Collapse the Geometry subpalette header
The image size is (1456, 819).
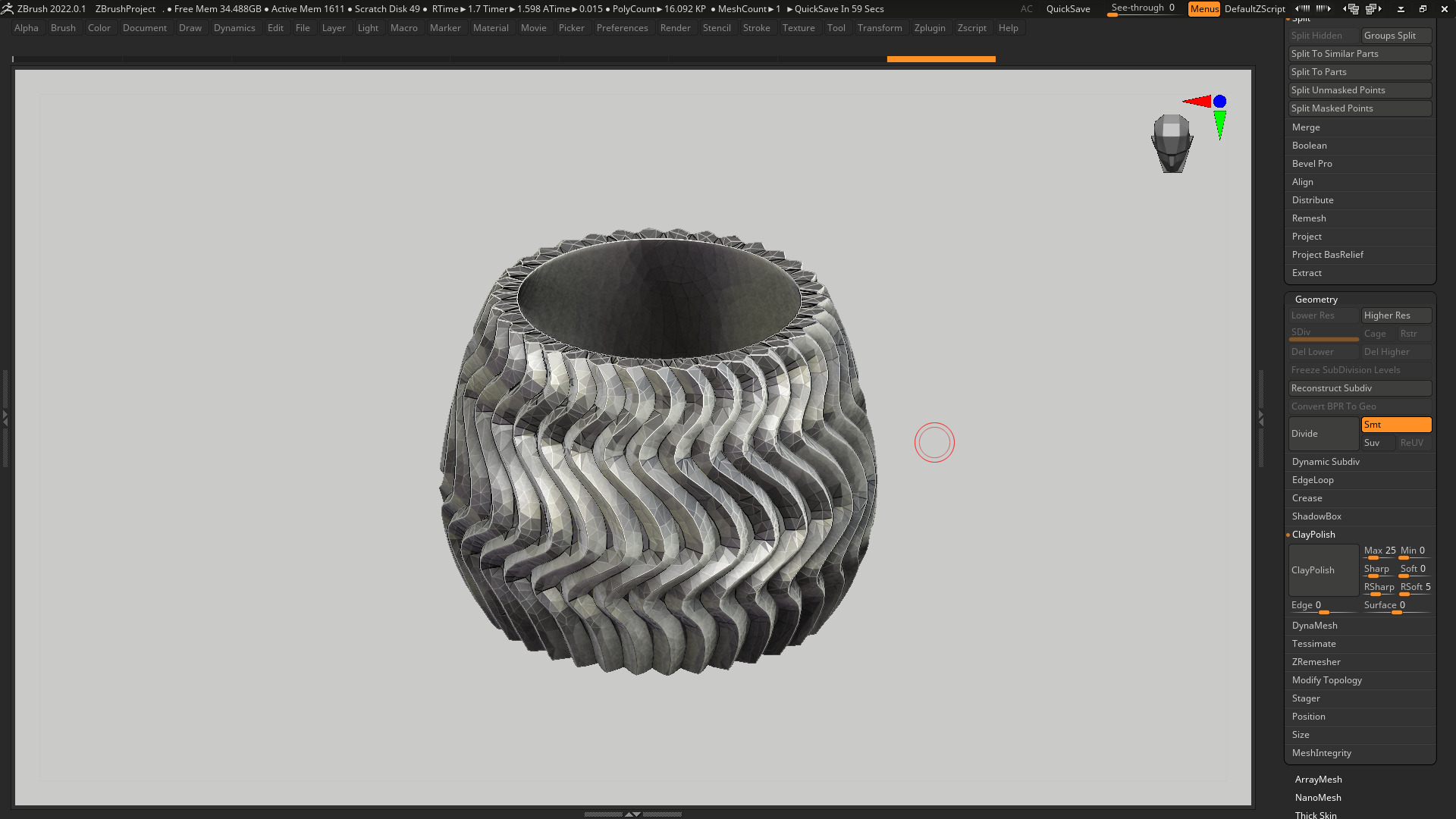1316,300
